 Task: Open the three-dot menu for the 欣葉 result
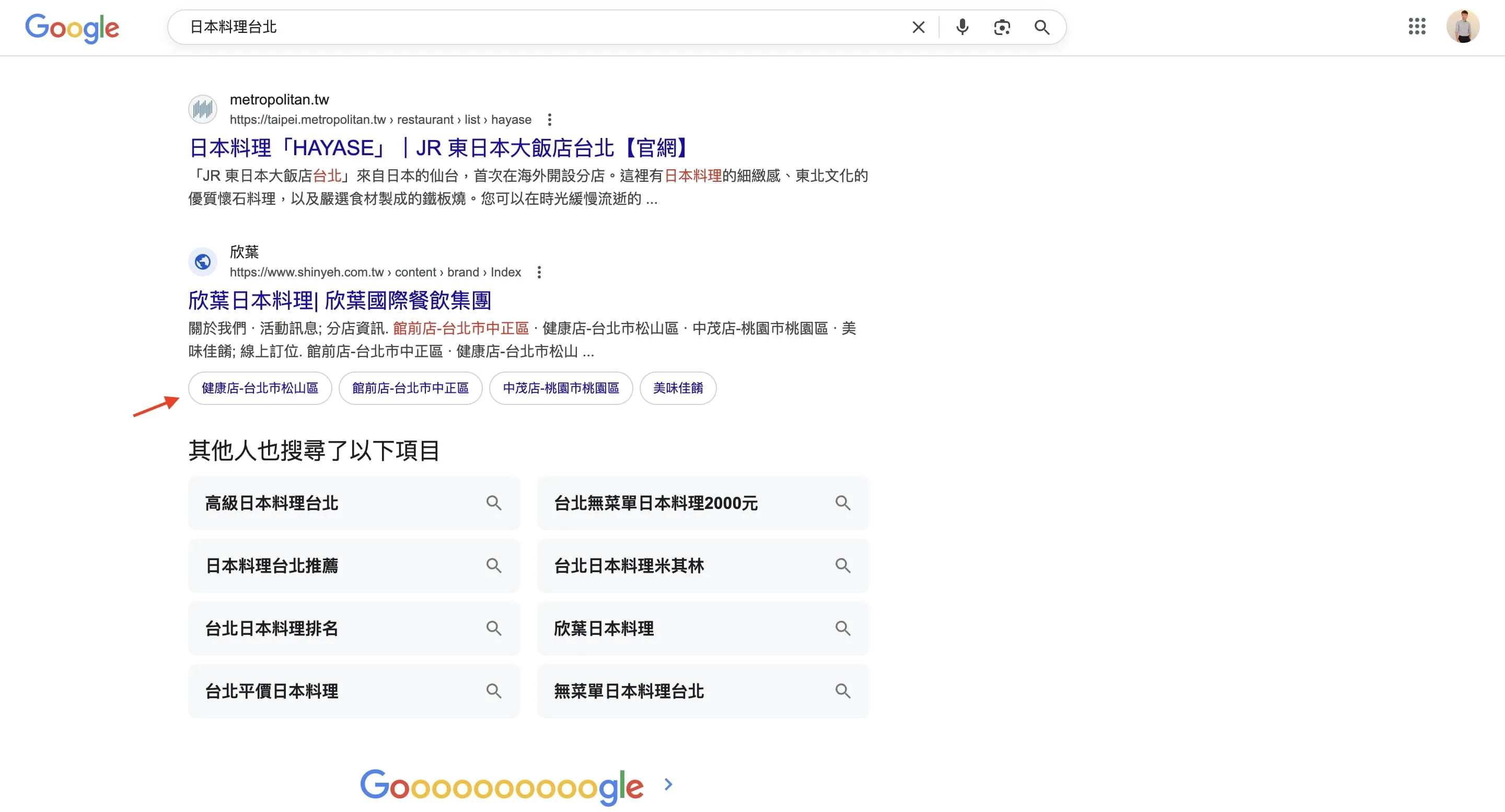point(539,272)
